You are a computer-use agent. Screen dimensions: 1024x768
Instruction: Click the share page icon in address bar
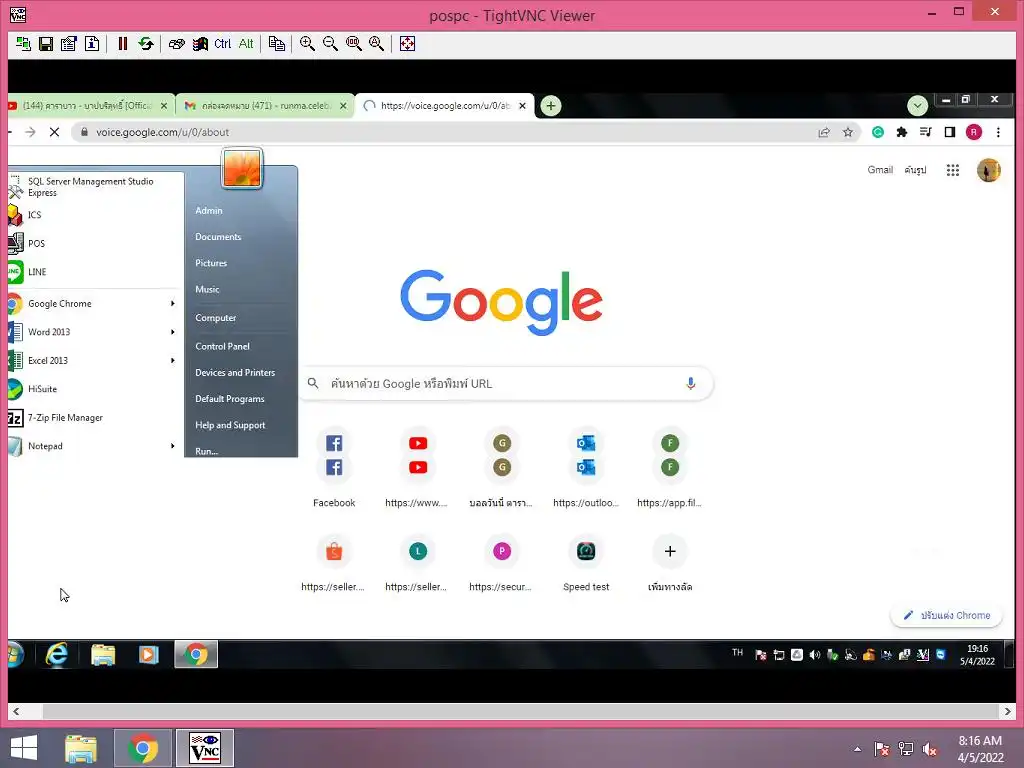pos(824,132)
